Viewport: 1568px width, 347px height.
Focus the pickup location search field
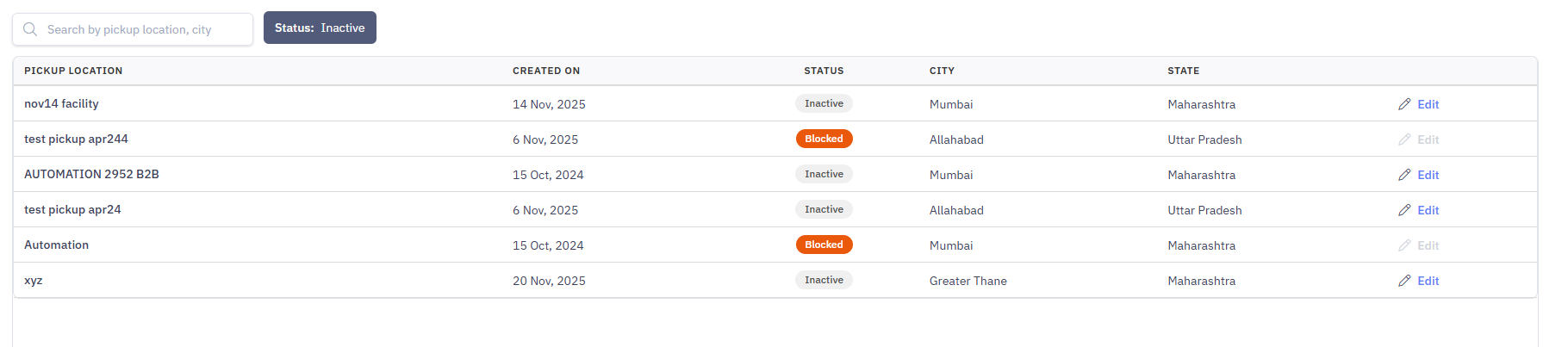click(133, 29)
